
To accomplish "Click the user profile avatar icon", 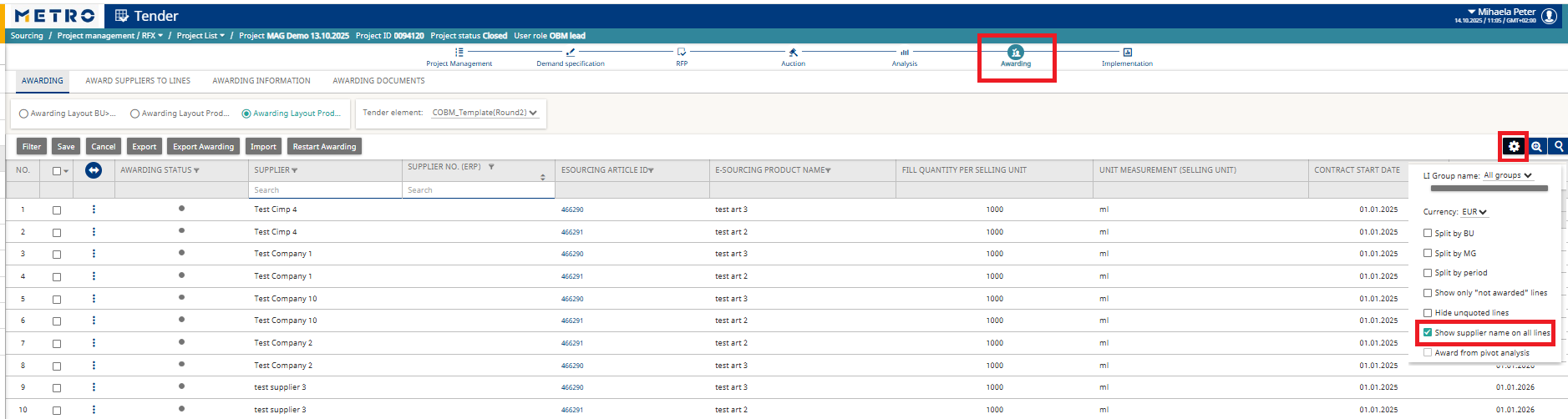I will [x=1549, y=16].
